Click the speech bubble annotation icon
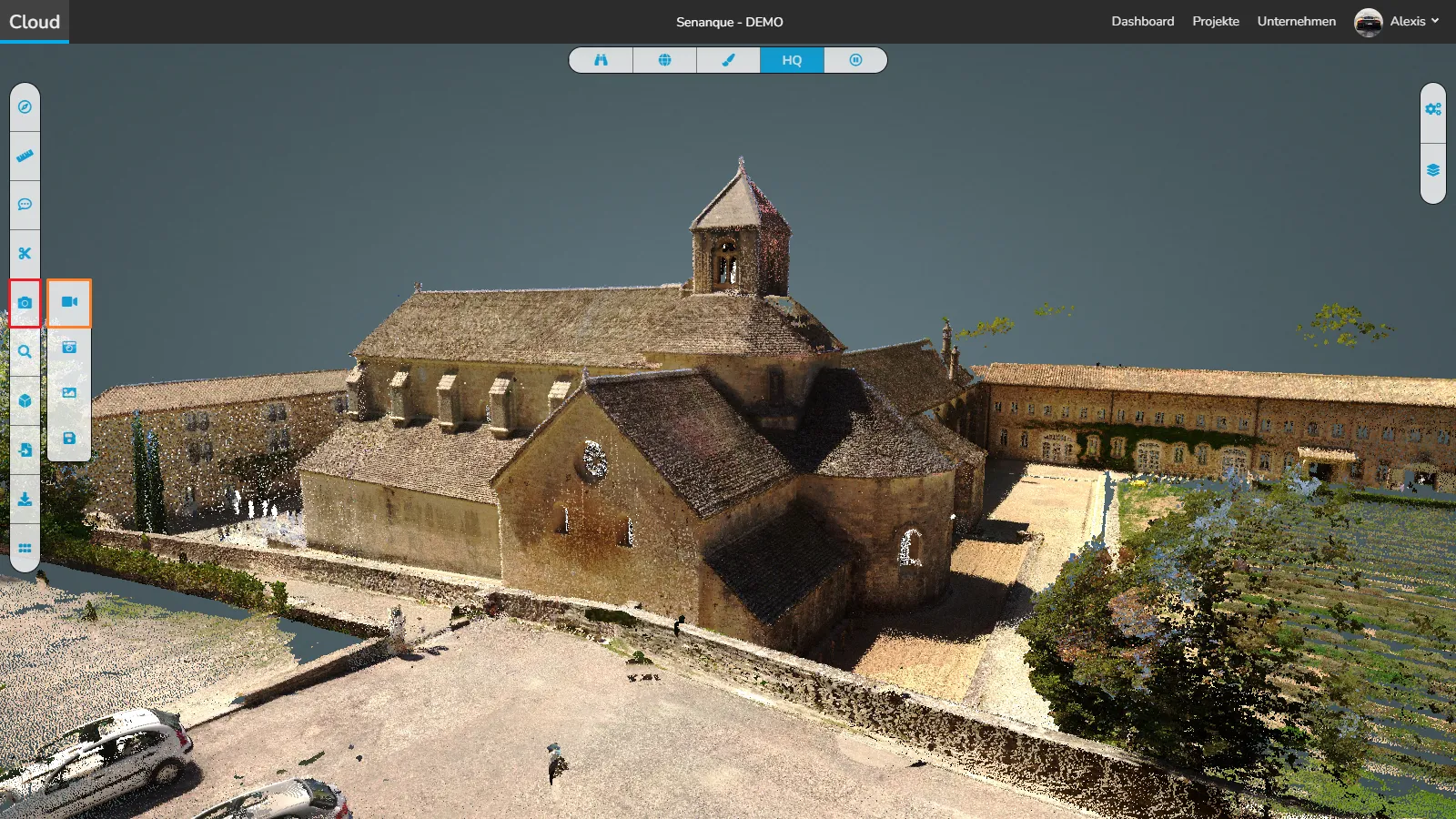 pos(25,205)
